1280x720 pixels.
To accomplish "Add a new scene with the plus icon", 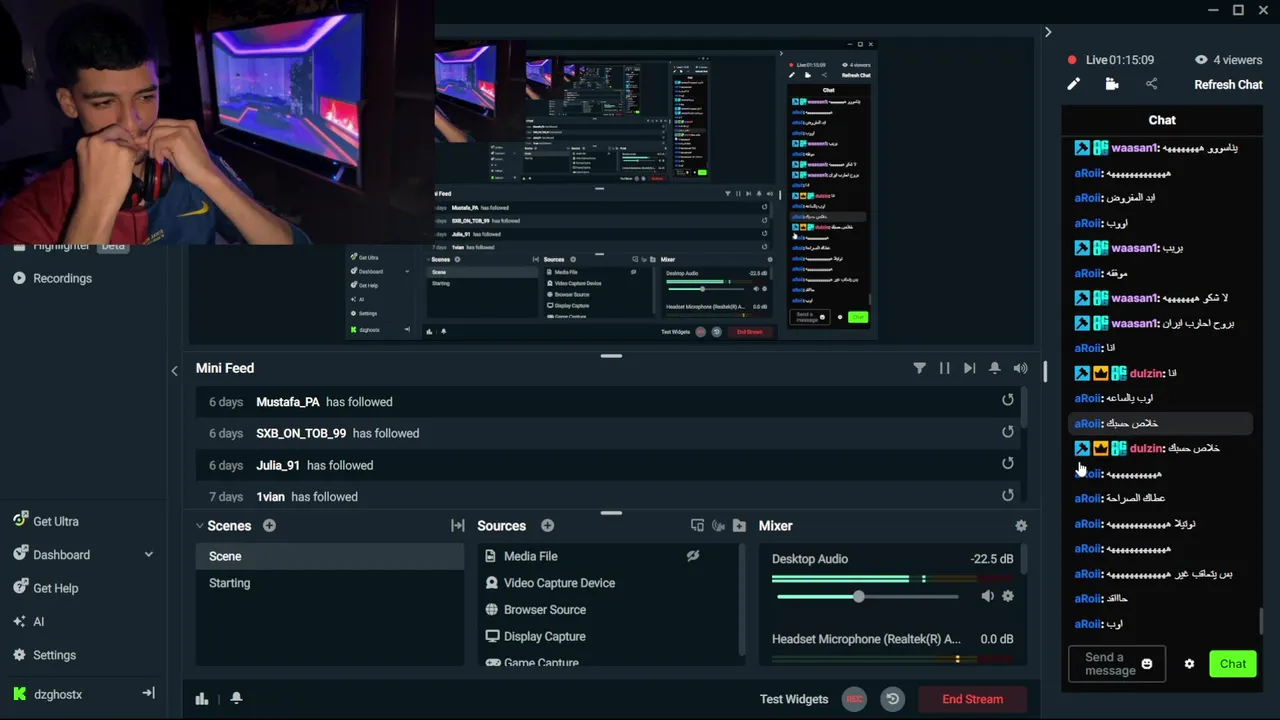I will (x=269, y=526).
